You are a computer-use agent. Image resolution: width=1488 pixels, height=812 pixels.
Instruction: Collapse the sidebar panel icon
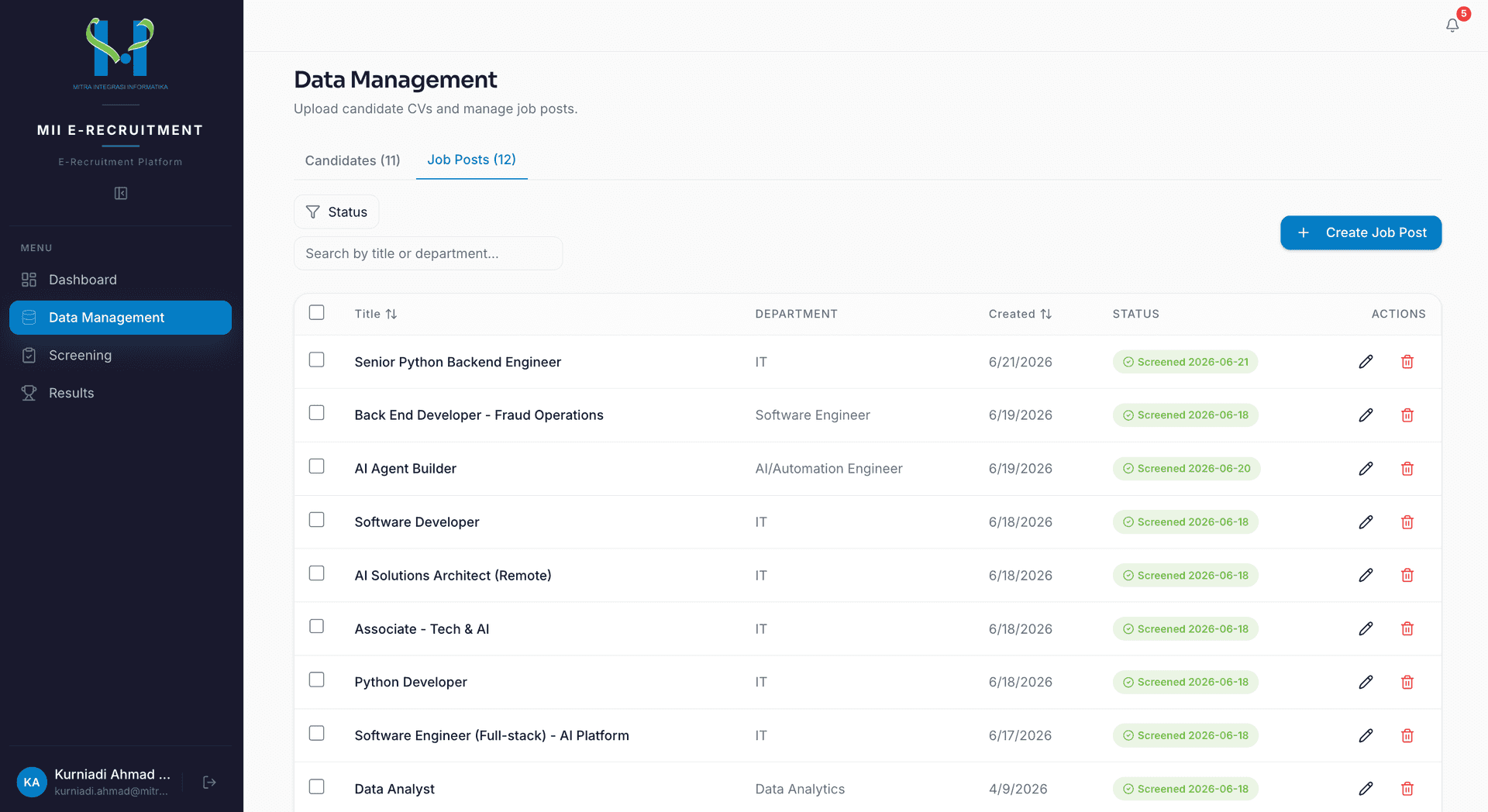click(x=121, y=193)
